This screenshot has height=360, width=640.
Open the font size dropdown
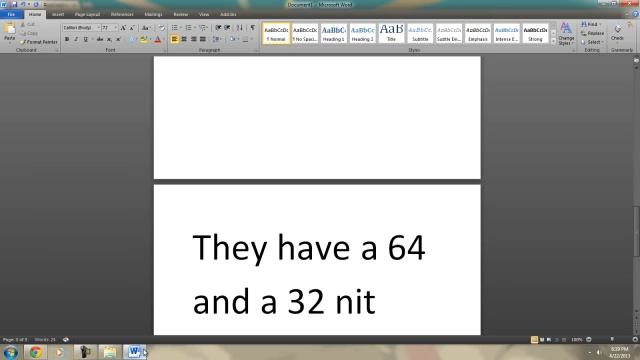tap(116, 28)
